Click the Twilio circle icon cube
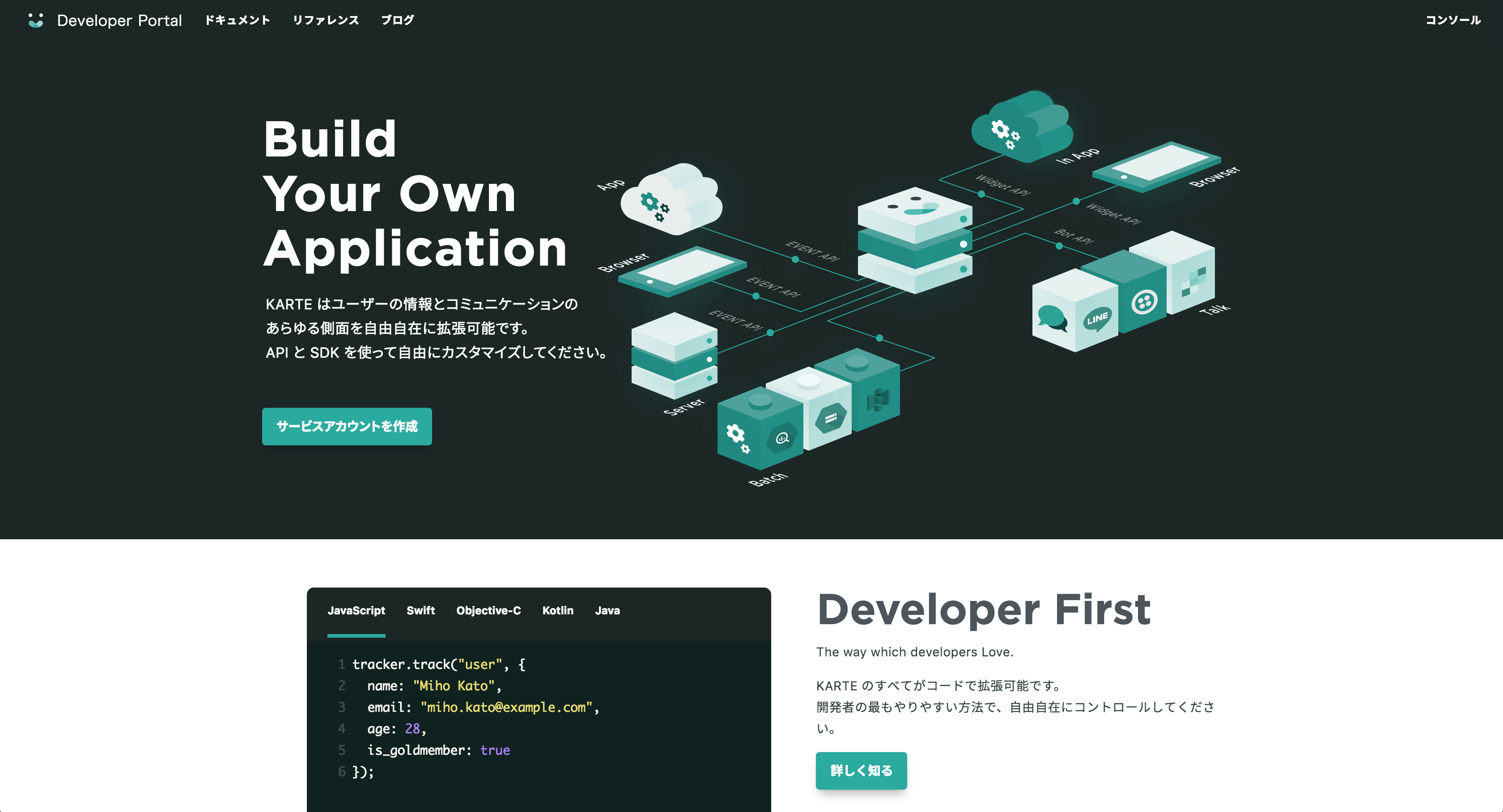Image resolution: width=1503 pixels, height=812 pixels. [x=1144, y=301]
